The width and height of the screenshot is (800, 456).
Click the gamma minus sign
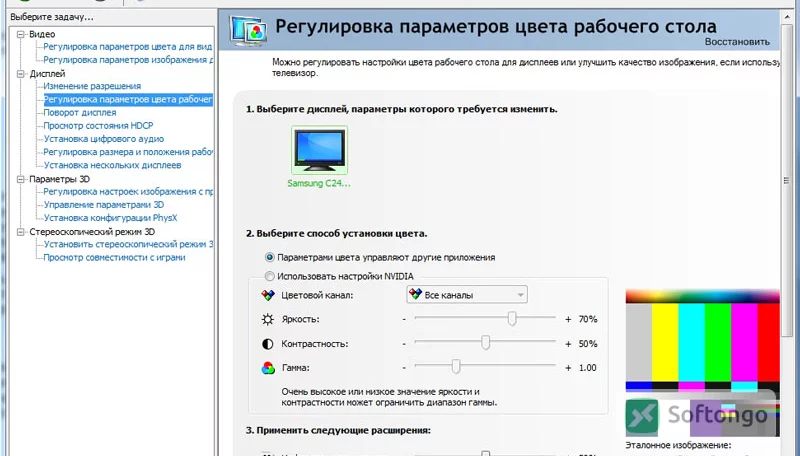point(404,368)
